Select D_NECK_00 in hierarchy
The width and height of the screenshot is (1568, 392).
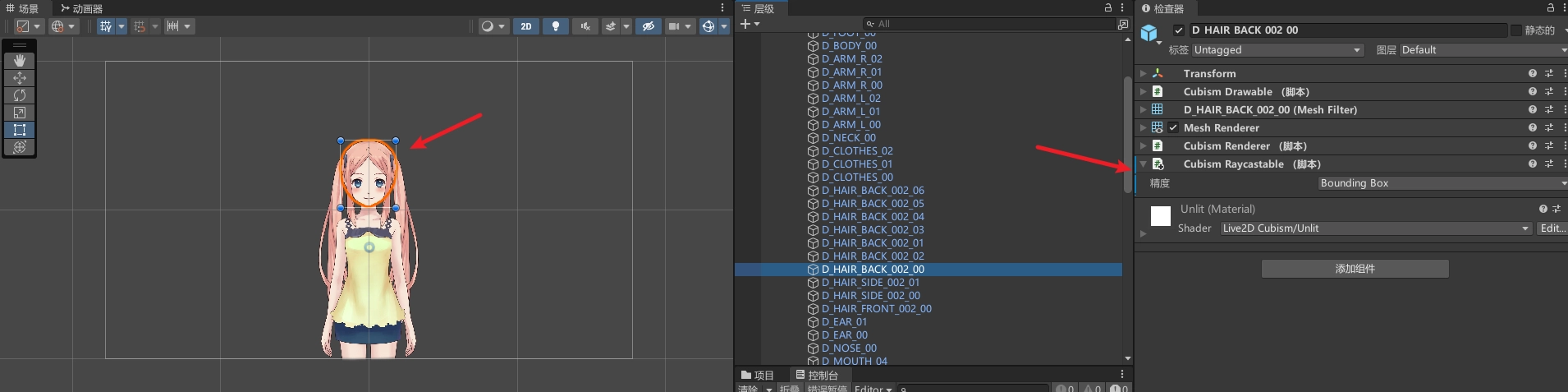pyautogui.click(x=848, y=138)
